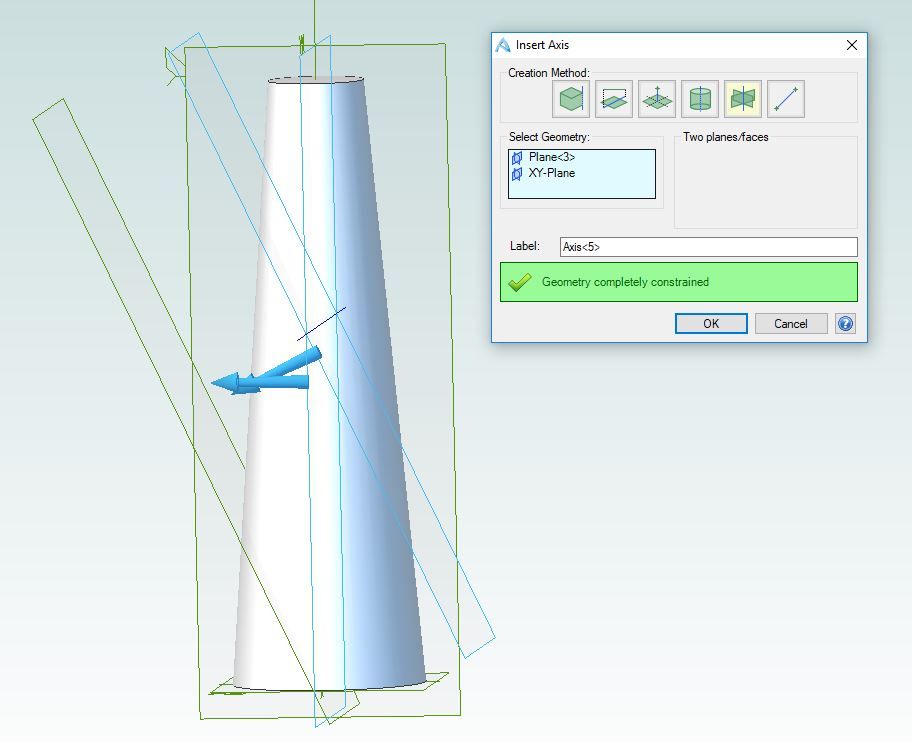Image resolution: width=912 pixels, height=742 pixels.
Task: Click the blue direction arrow on the model
Action: click(266, 374)
